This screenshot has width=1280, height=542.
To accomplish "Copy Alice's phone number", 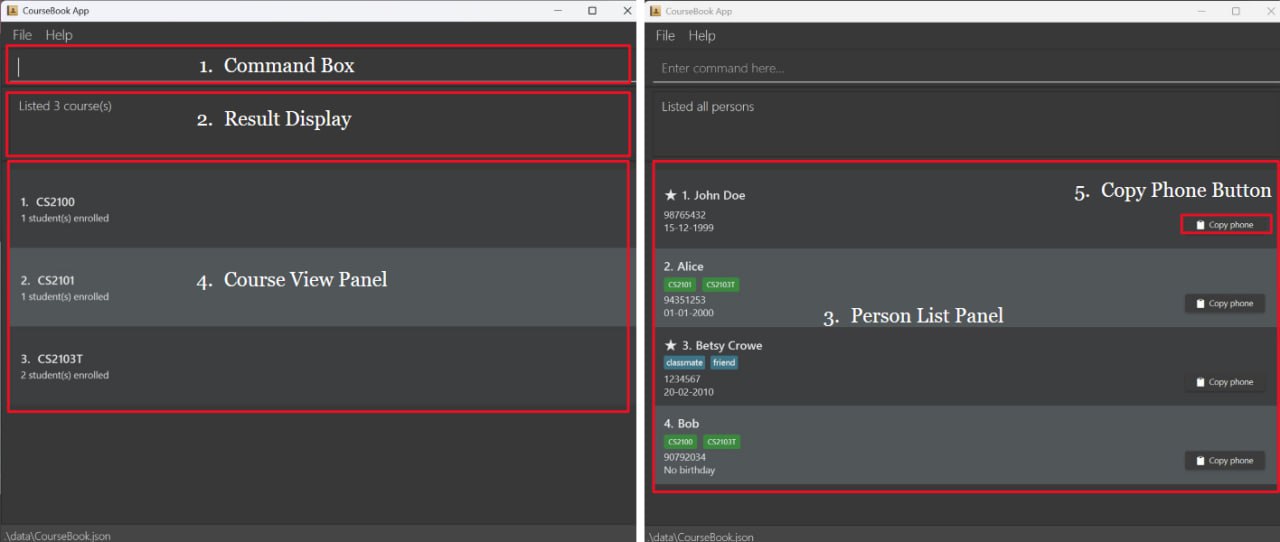I will coord(1225,303).
